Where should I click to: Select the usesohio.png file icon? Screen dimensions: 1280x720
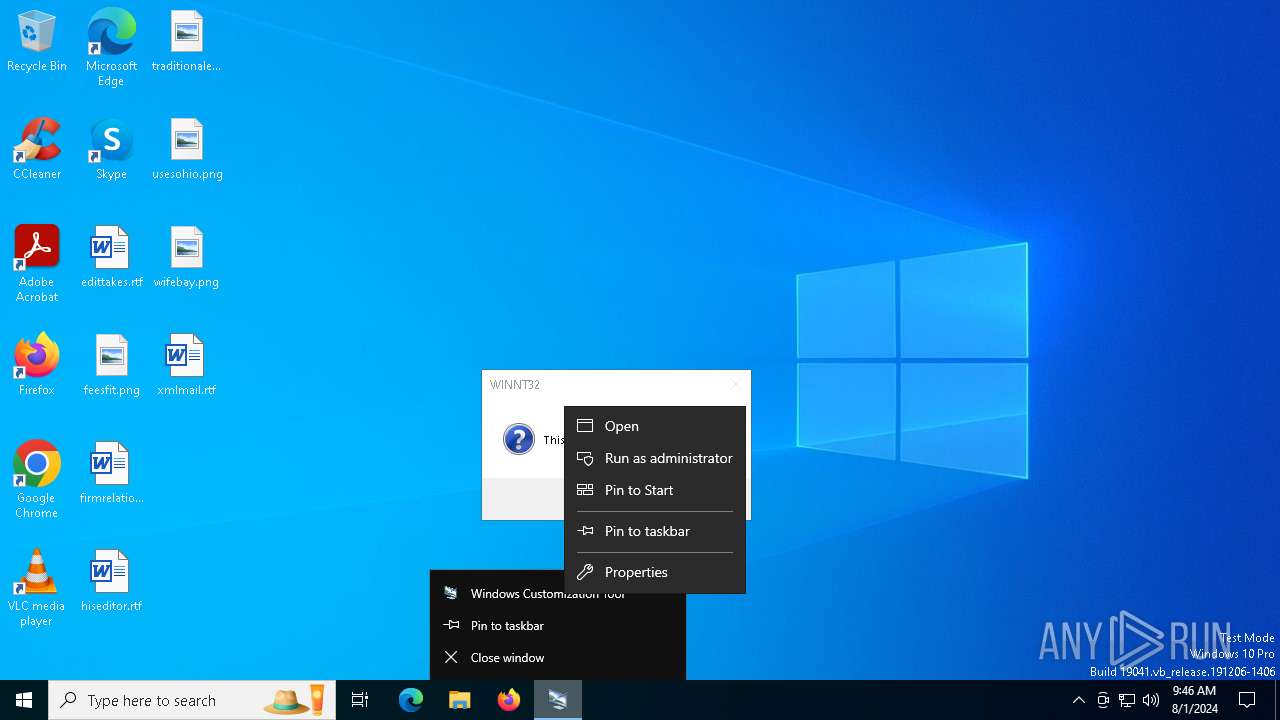pos(187,150)
